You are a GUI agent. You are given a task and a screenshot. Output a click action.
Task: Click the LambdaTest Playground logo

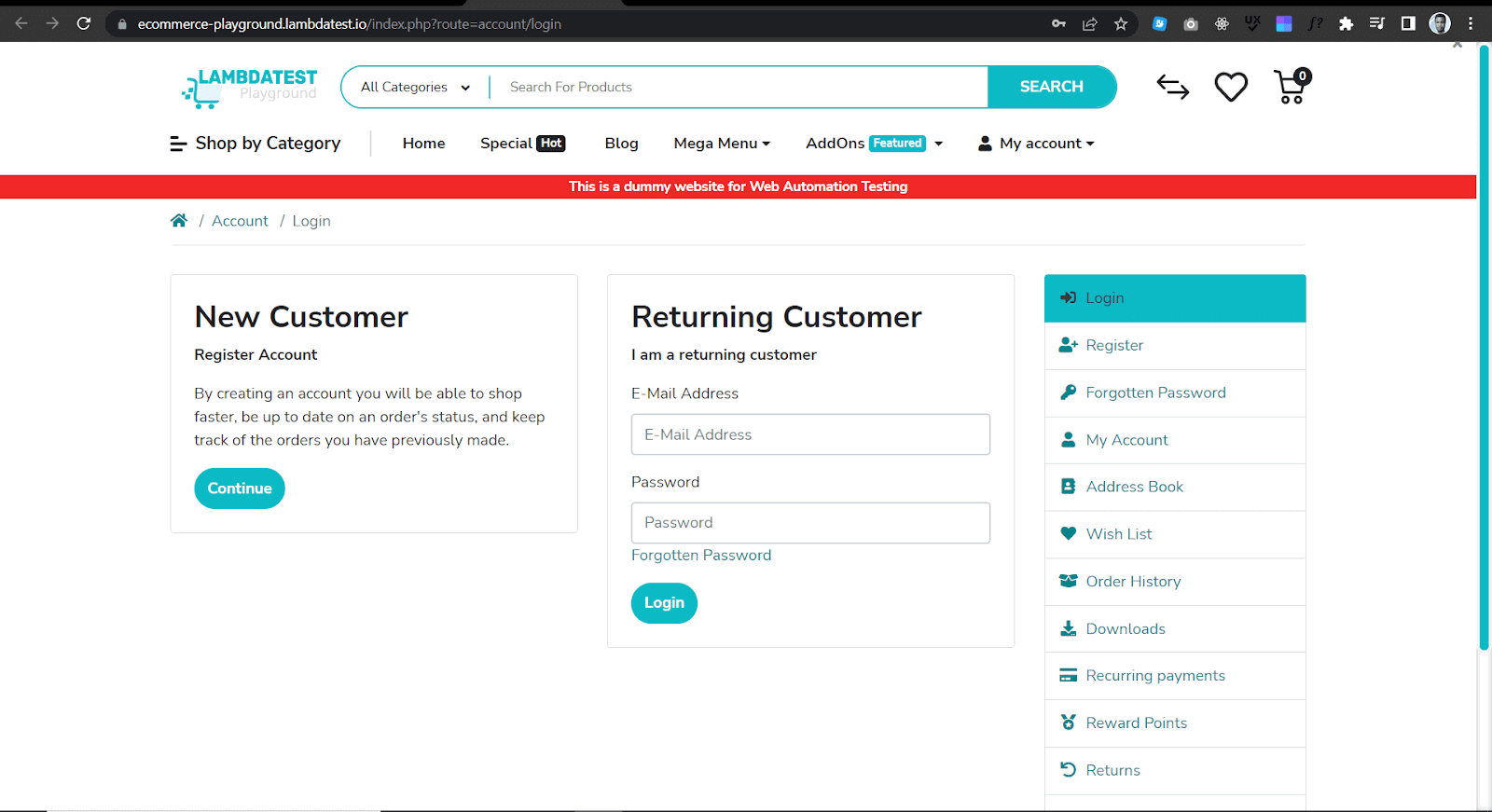pyautogui.click(x=249, y=88)
